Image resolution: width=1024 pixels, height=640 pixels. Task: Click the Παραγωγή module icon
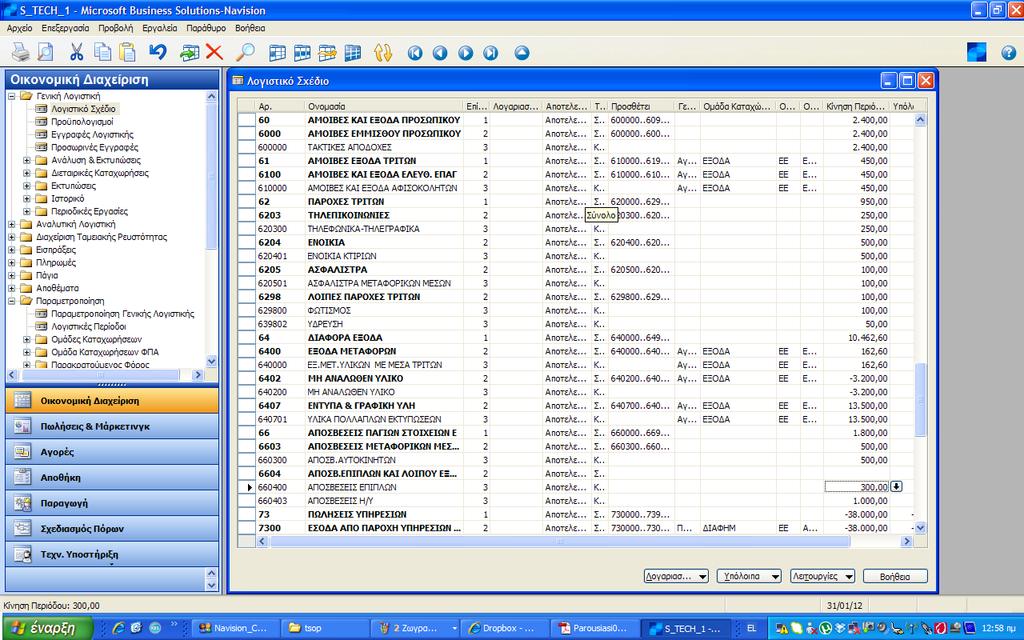coord(22,503)
